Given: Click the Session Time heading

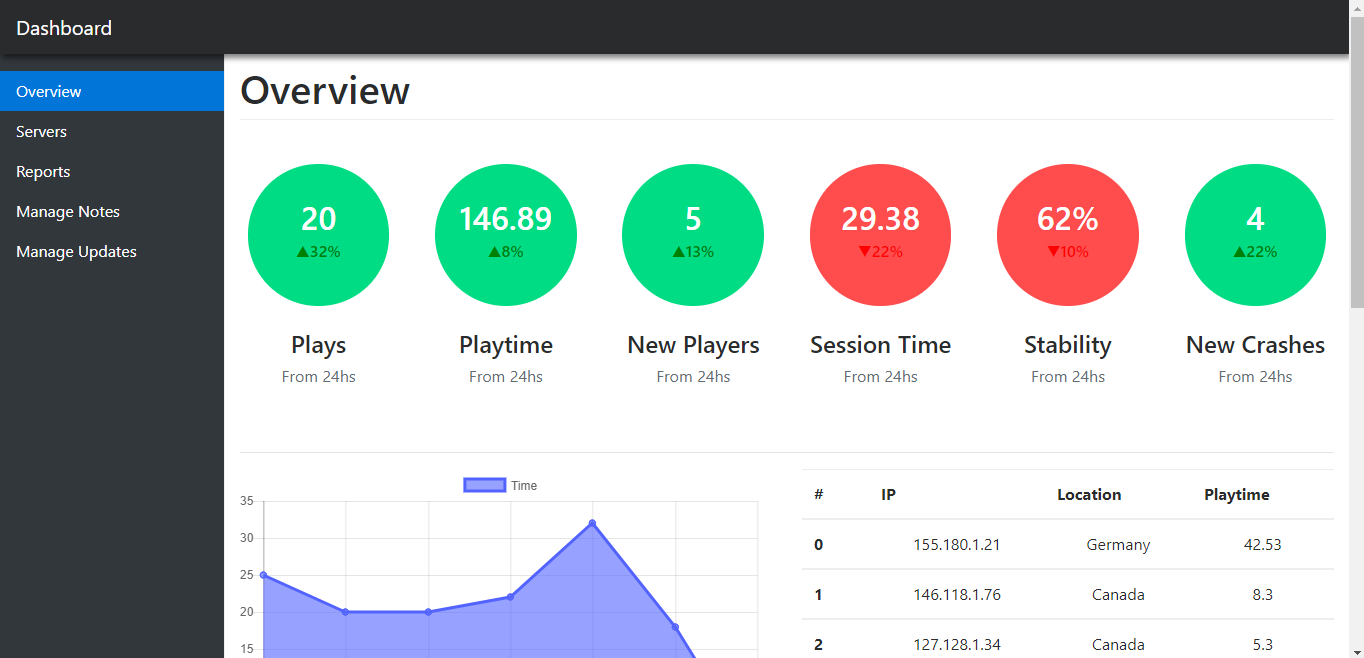Looking at the screenshot, I should point(880,345).
